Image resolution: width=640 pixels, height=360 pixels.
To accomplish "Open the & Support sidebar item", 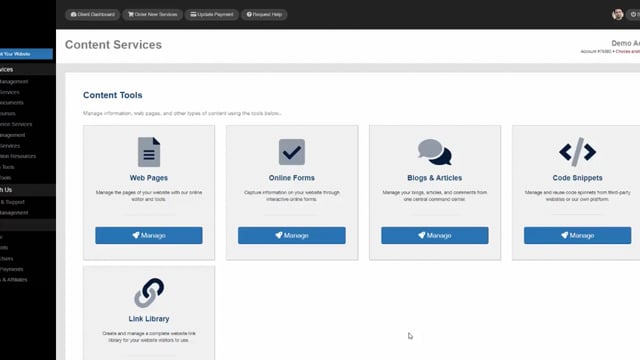I will (x=12, y=202).
